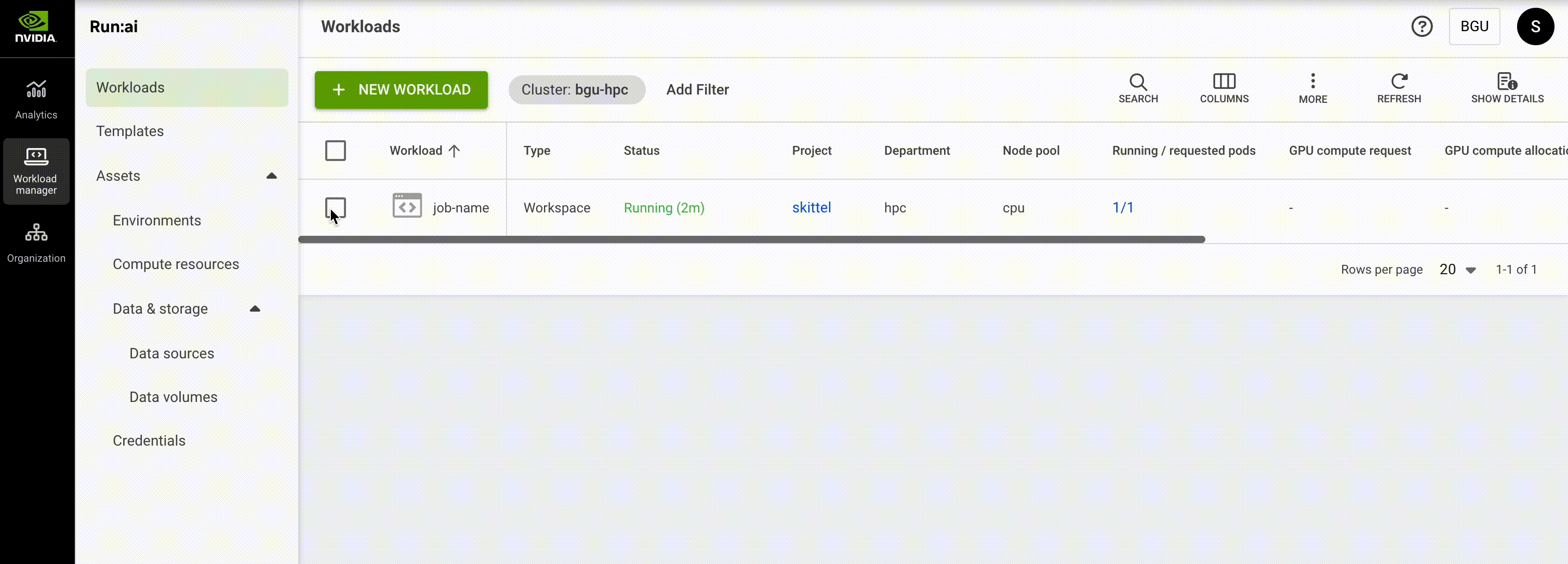This screenshot has height=564, width=1568.
Task: Open Templates in the sidebar
Action: (130, 131)
